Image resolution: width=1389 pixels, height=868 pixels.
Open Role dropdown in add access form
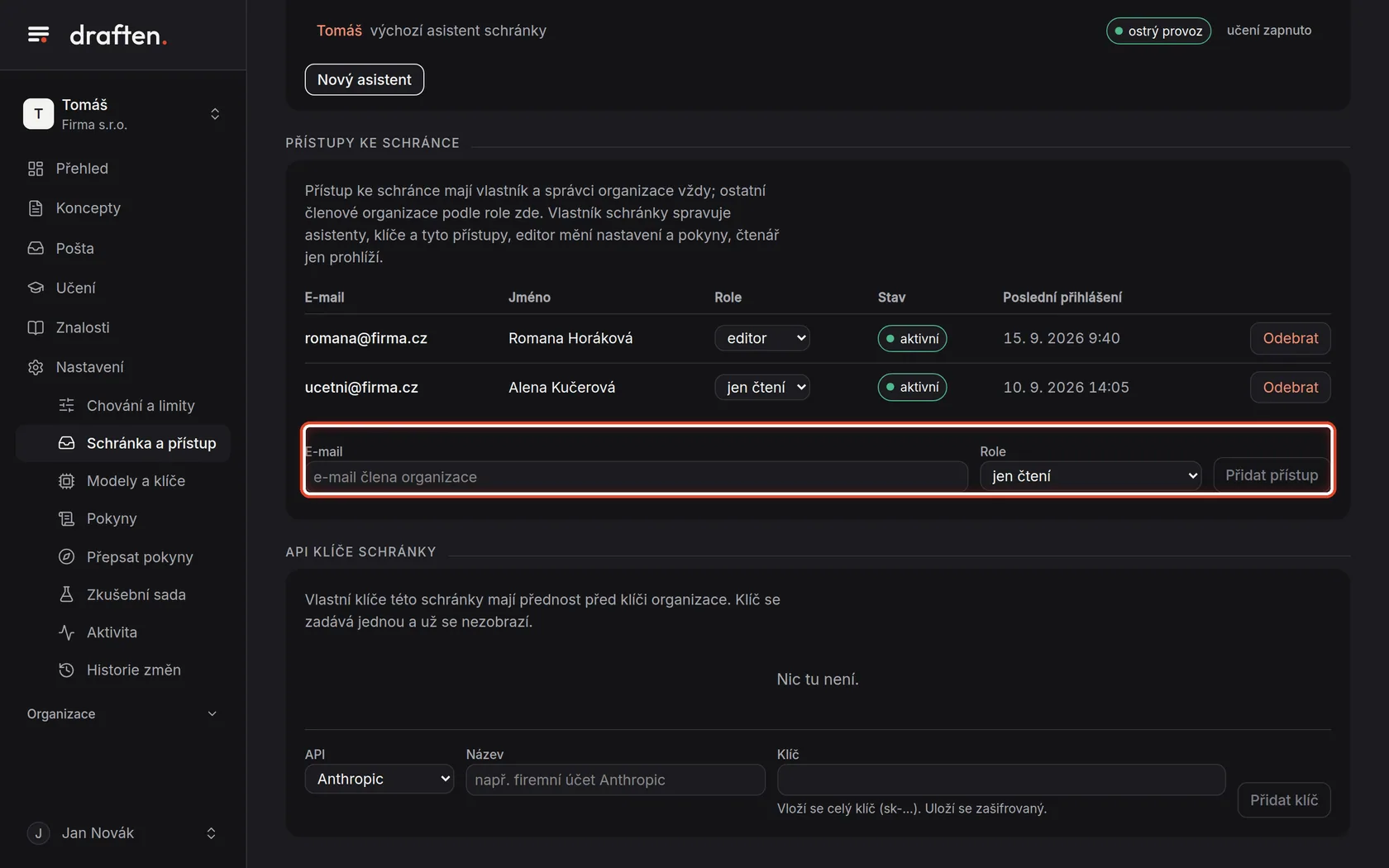[1090, 476]
